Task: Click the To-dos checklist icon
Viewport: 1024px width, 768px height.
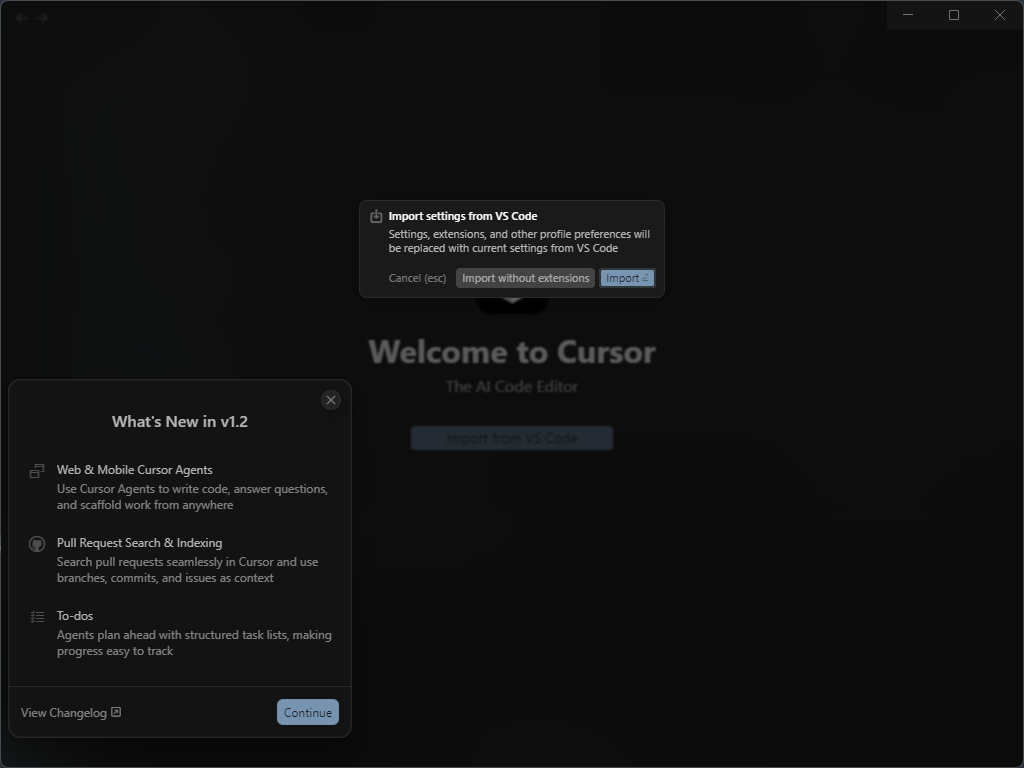Action: (x=37, y=616)
